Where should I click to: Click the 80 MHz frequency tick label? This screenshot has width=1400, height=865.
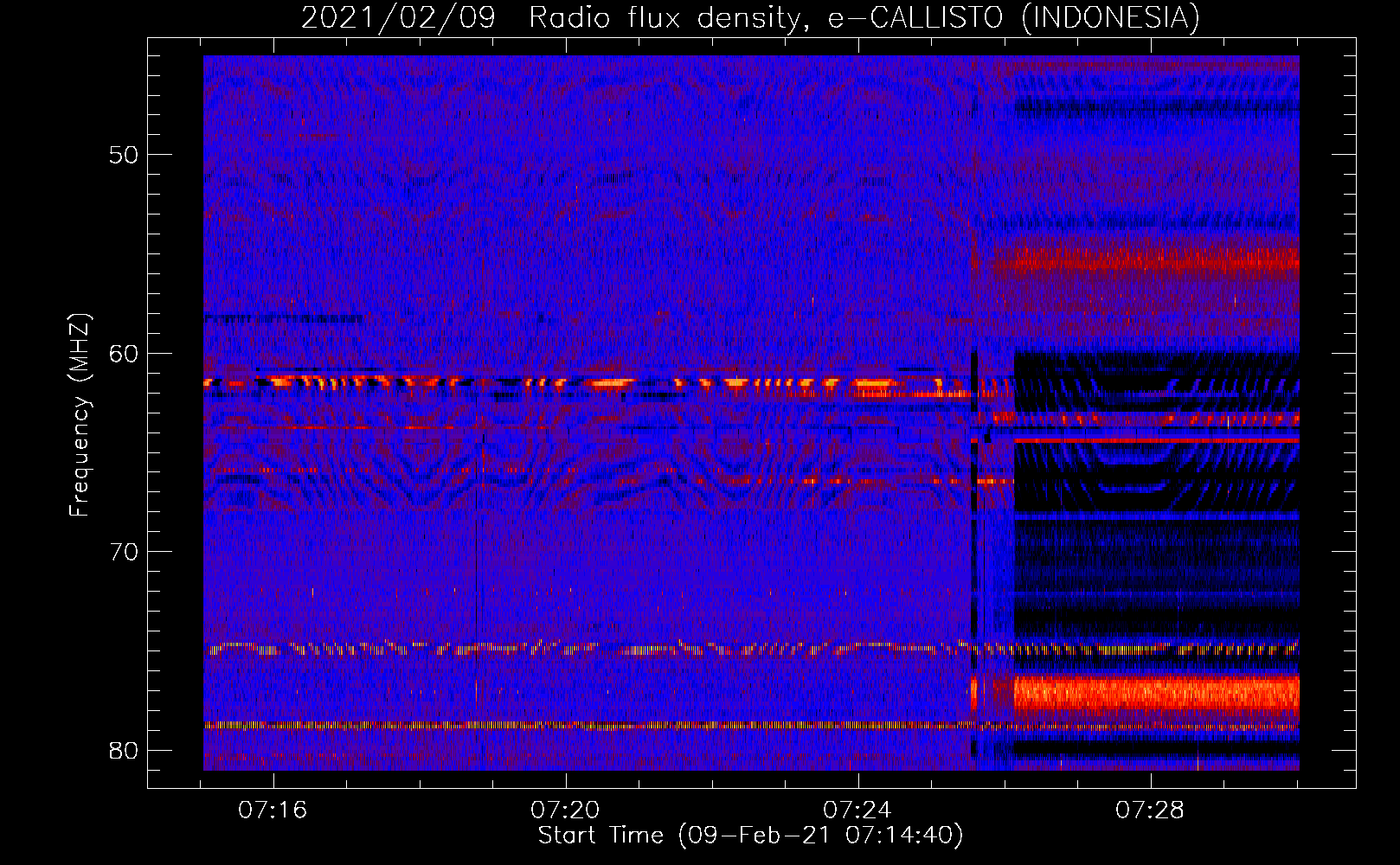[x=124, y=750]
